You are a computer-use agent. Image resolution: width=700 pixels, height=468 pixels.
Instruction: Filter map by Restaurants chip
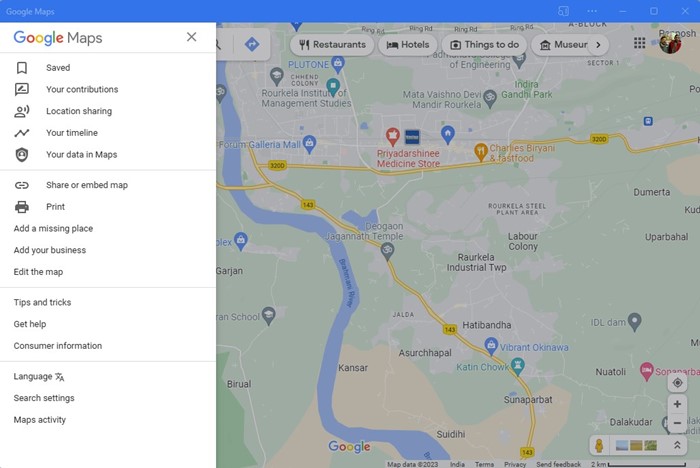332,45
